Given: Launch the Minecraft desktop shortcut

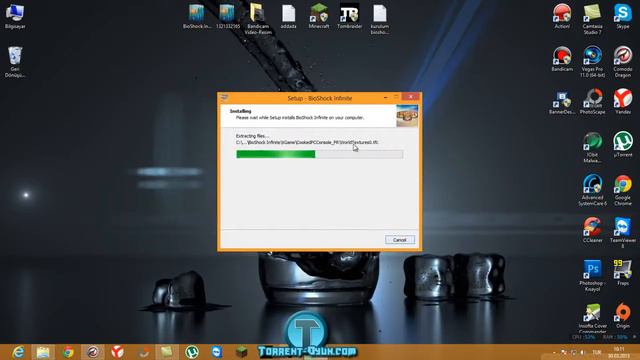Looking at the screenshot, I should click(x=319, y=16).
